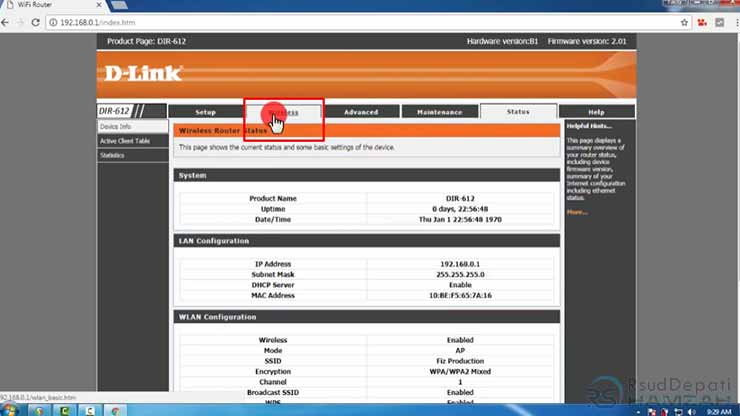Click the IP Address value 192.168.0.1
Viewport: 740px width, 416px height.
(x=460, y=264)
